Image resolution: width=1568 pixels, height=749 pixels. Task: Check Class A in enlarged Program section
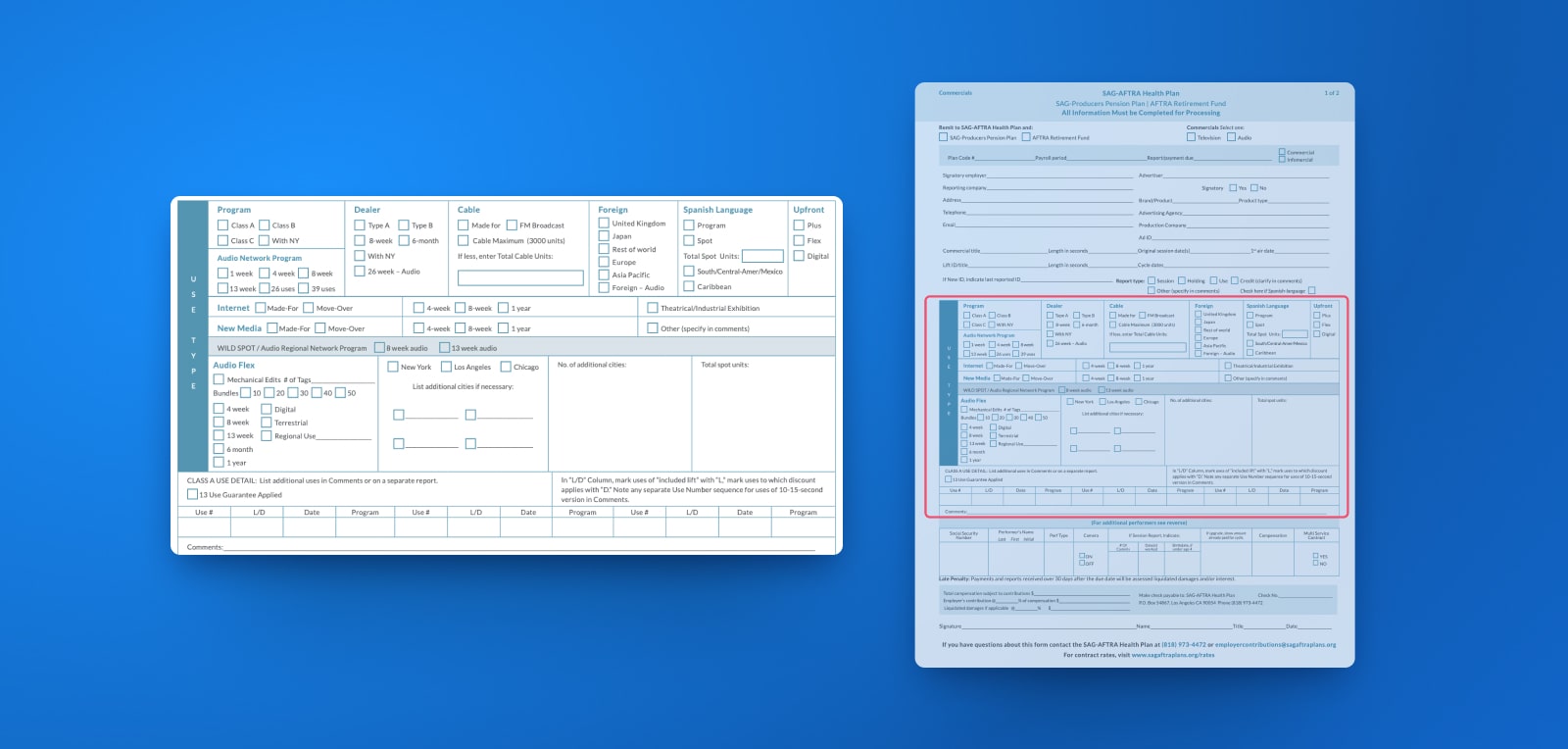click(222, 225)
